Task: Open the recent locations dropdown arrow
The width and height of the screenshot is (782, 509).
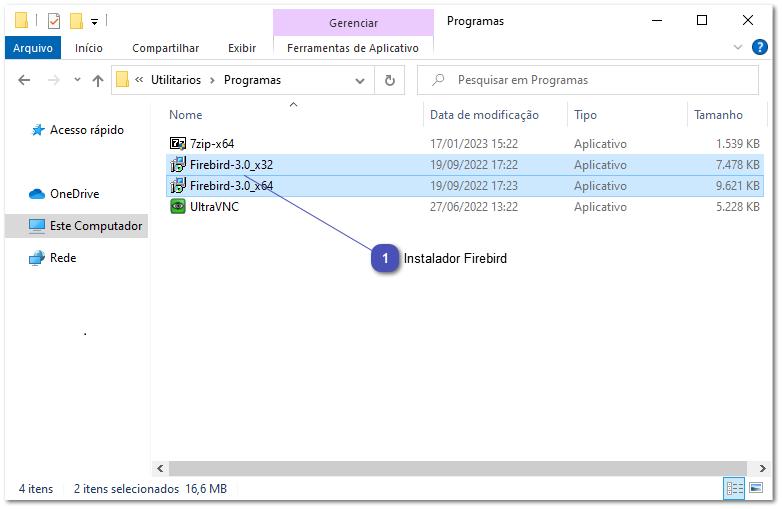Action: coord(77,80)
